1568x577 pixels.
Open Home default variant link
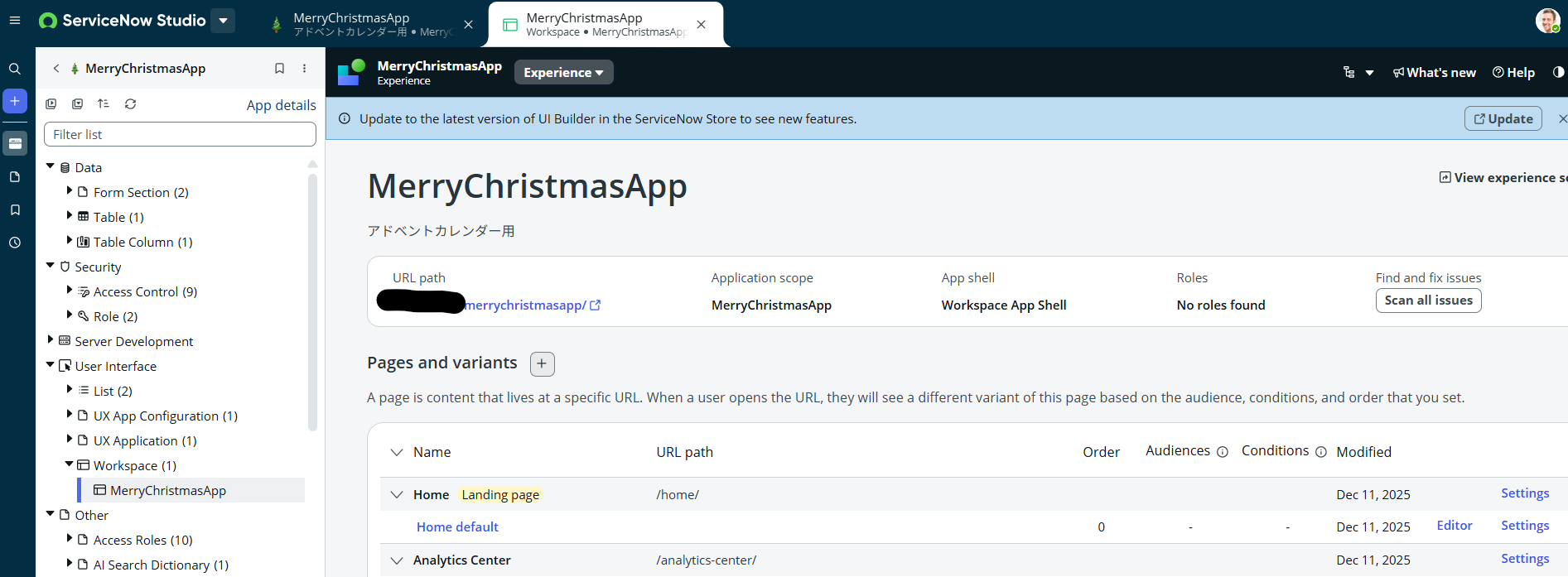point(457,527)
